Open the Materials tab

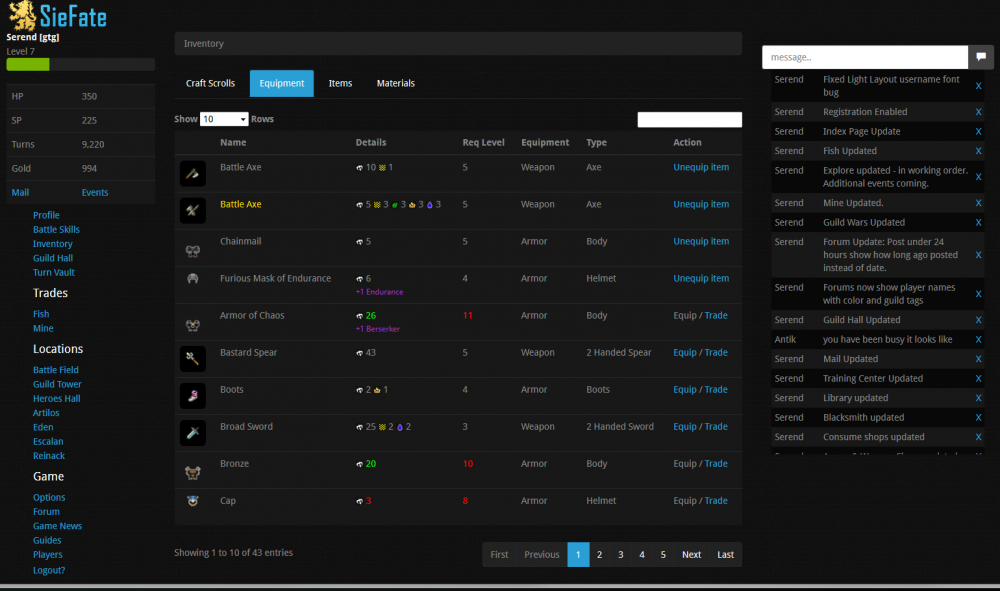[x=395, y=83]
